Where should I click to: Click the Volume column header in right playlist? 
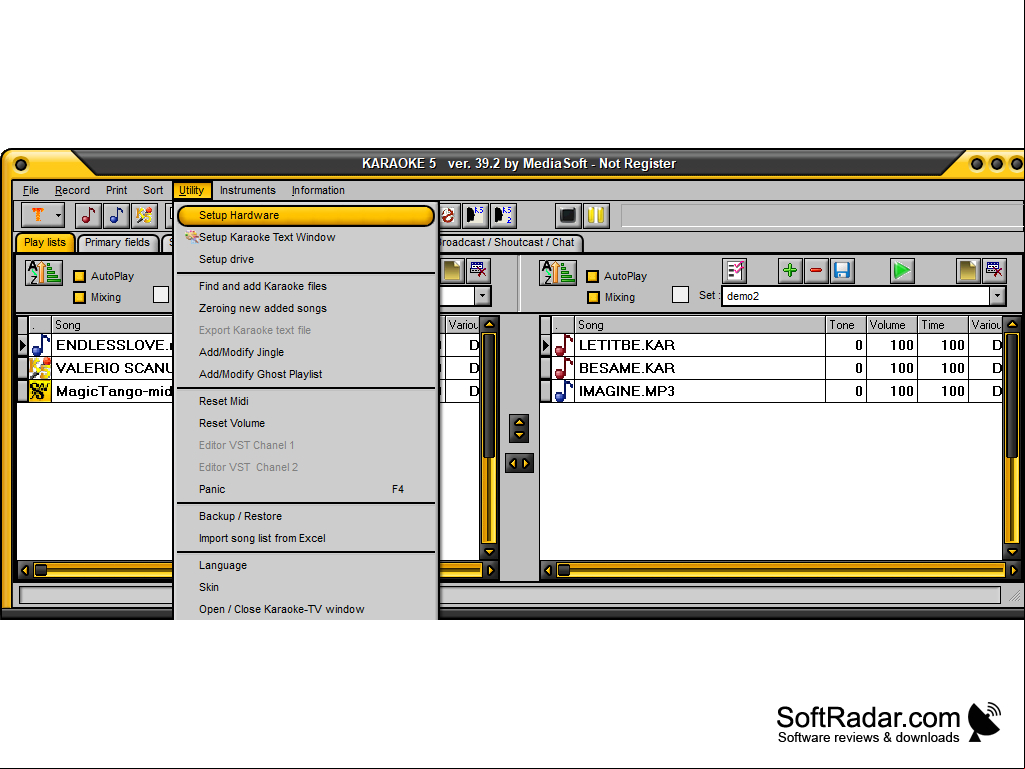pos(891,325)
